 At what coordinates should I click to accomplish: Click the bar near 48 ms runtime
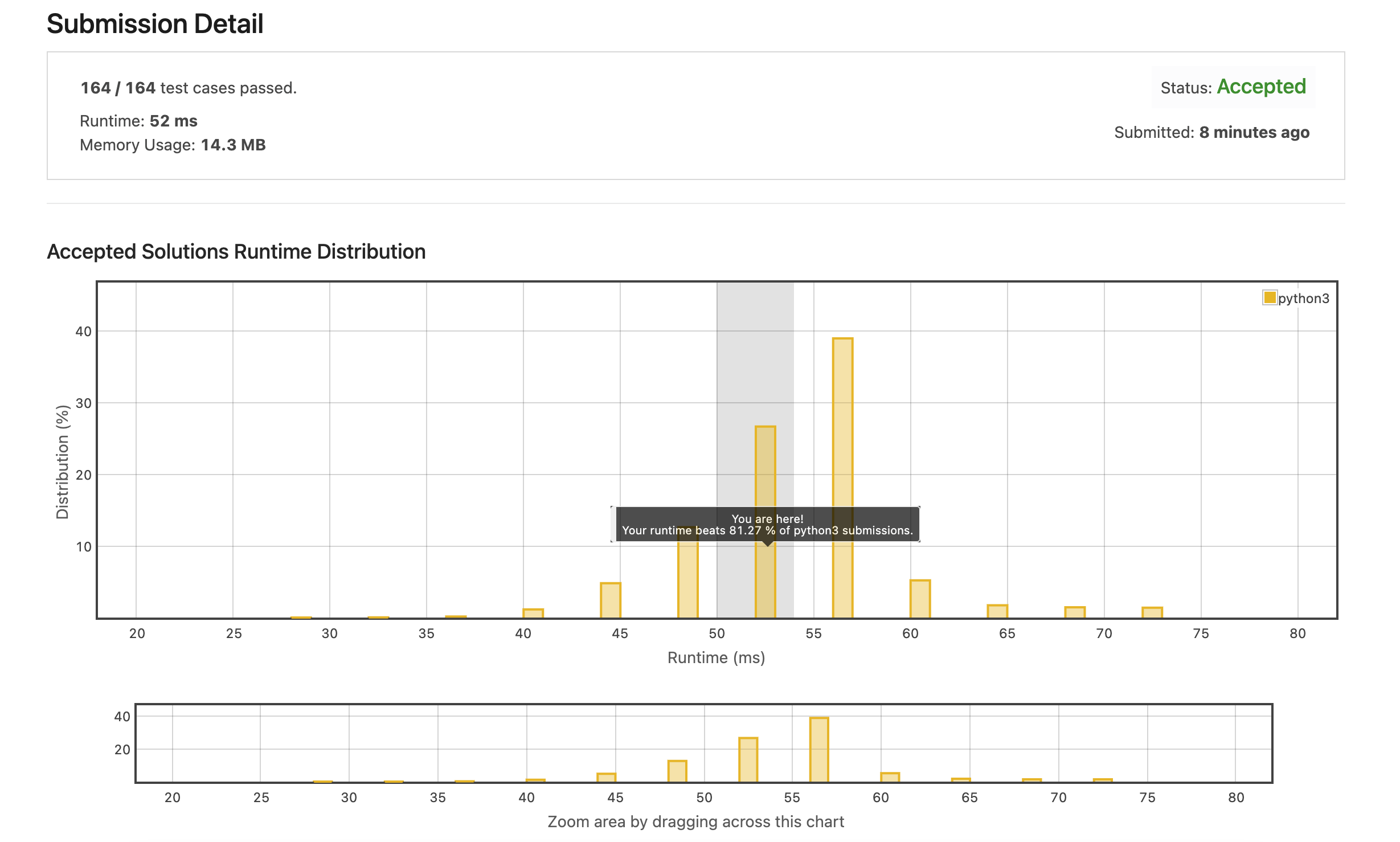(x=687, y=581)
